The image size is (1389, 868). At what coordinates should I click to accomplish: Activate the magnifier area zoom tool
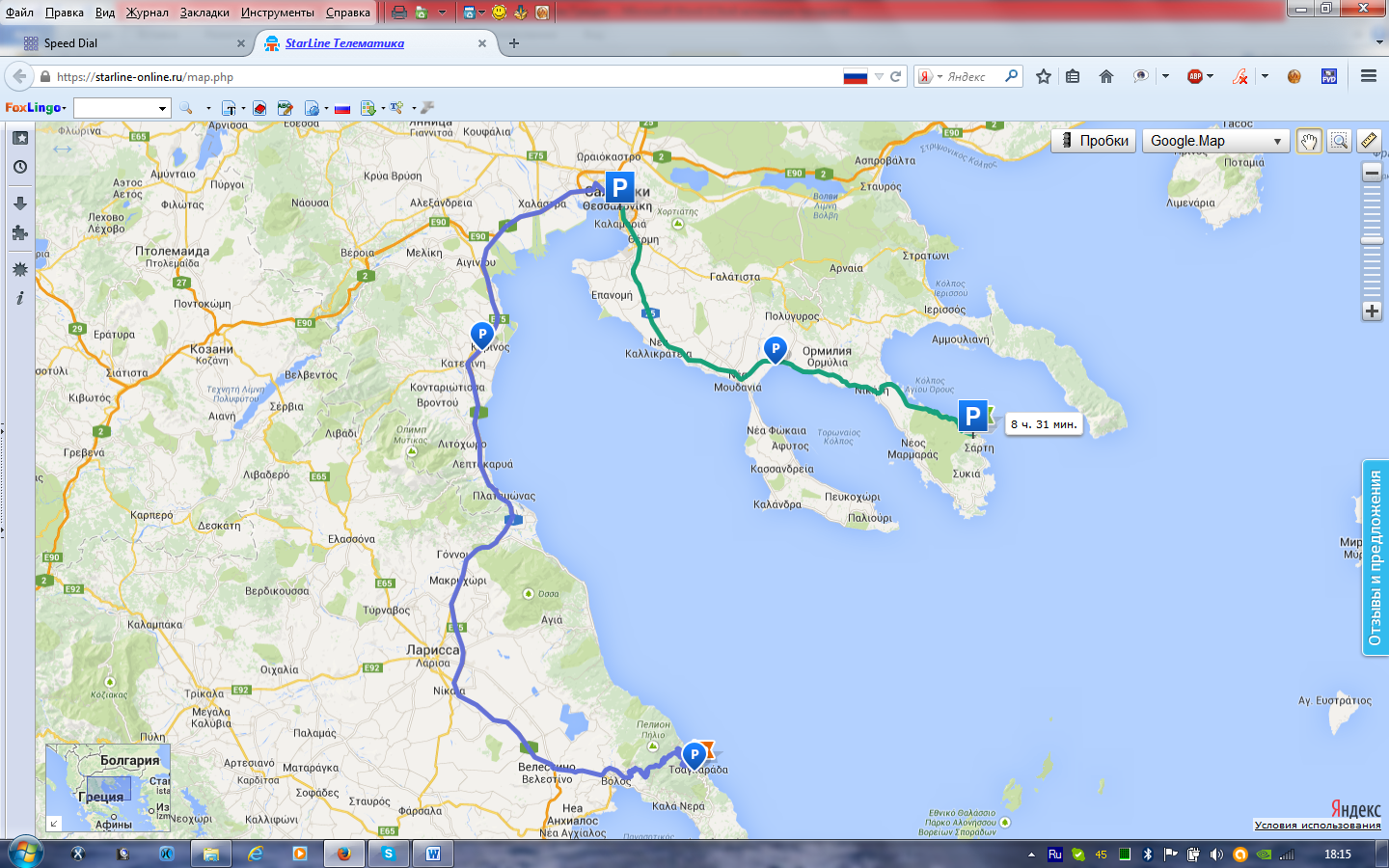pos(1339,141)
